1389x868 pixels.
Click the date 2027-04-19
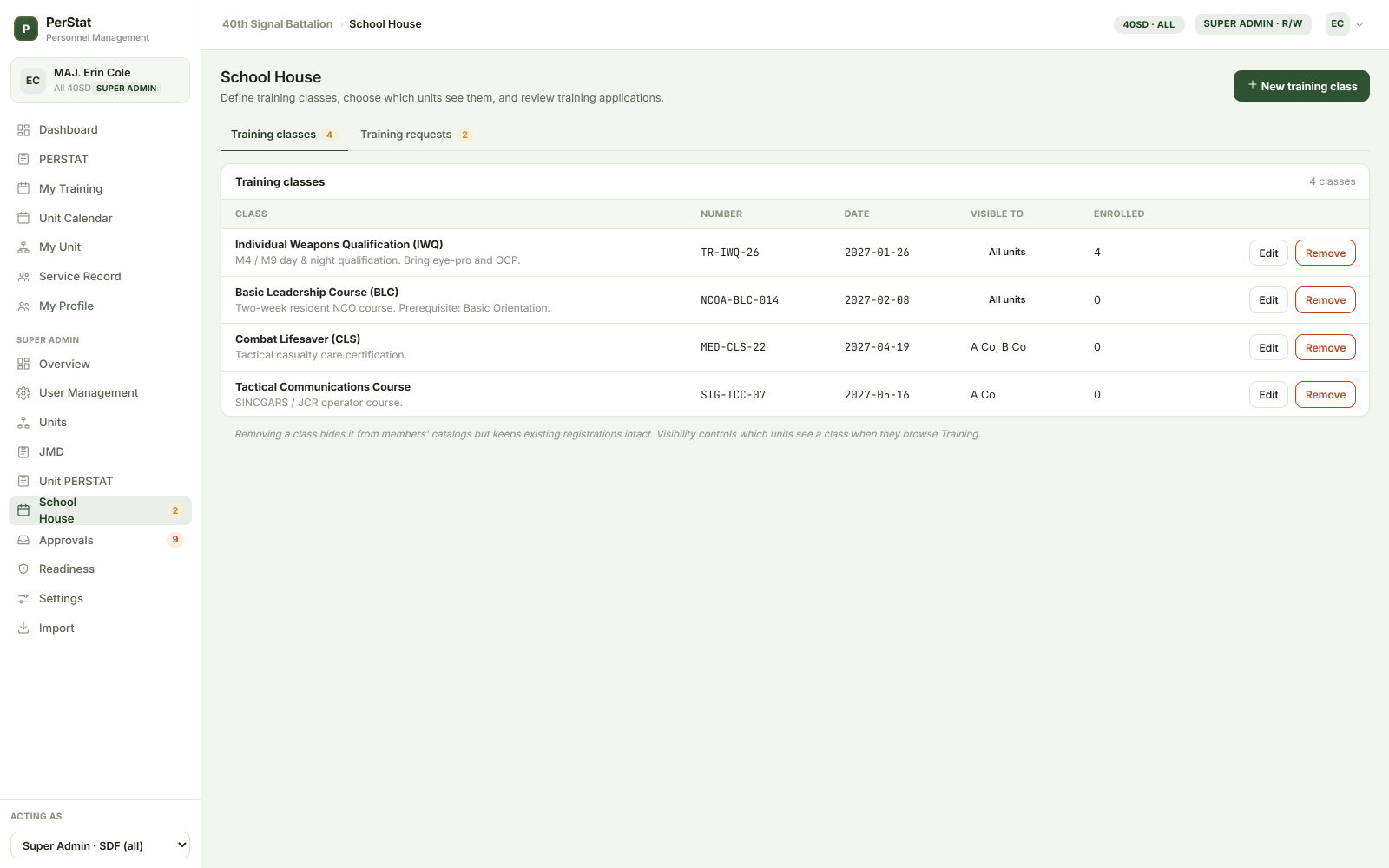click(x=877, y=347)
